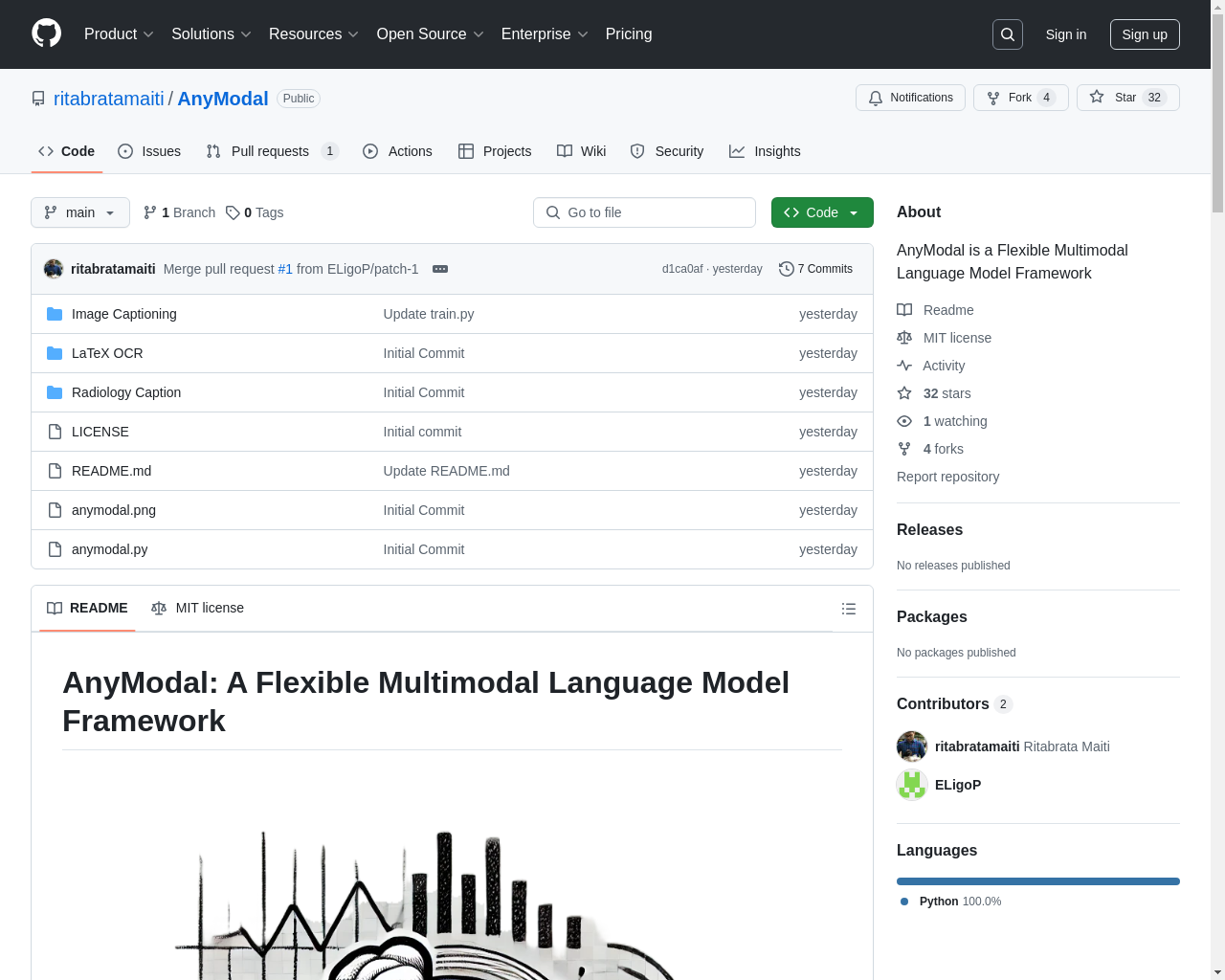
Task: Expand the green Code dropdown
Action: (x=822, y=212)
